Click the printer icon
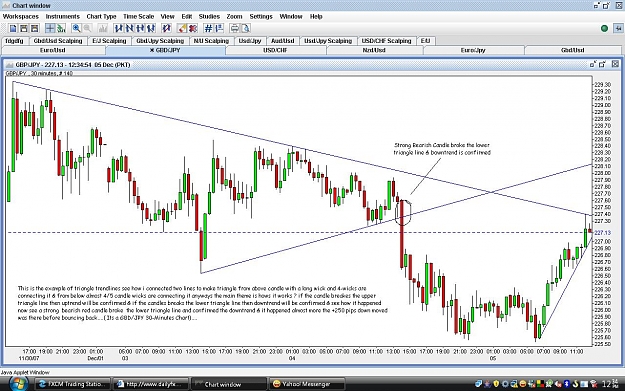This screenshot has width=625, height=391. coord(234,28)
